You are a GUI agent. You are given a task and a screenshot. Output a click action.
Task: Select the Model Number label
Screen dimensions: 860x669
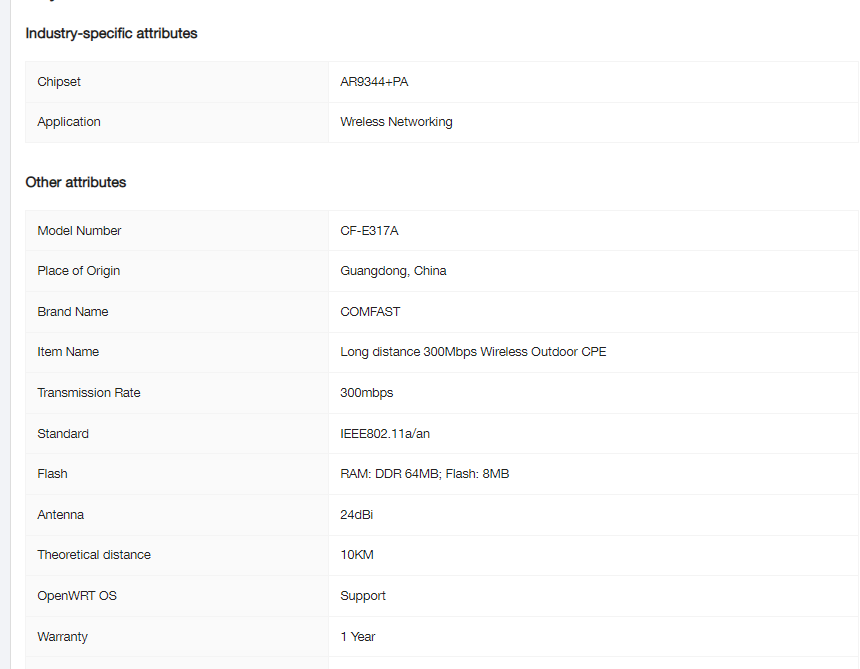pyautogui.click(x=79, y=231)
